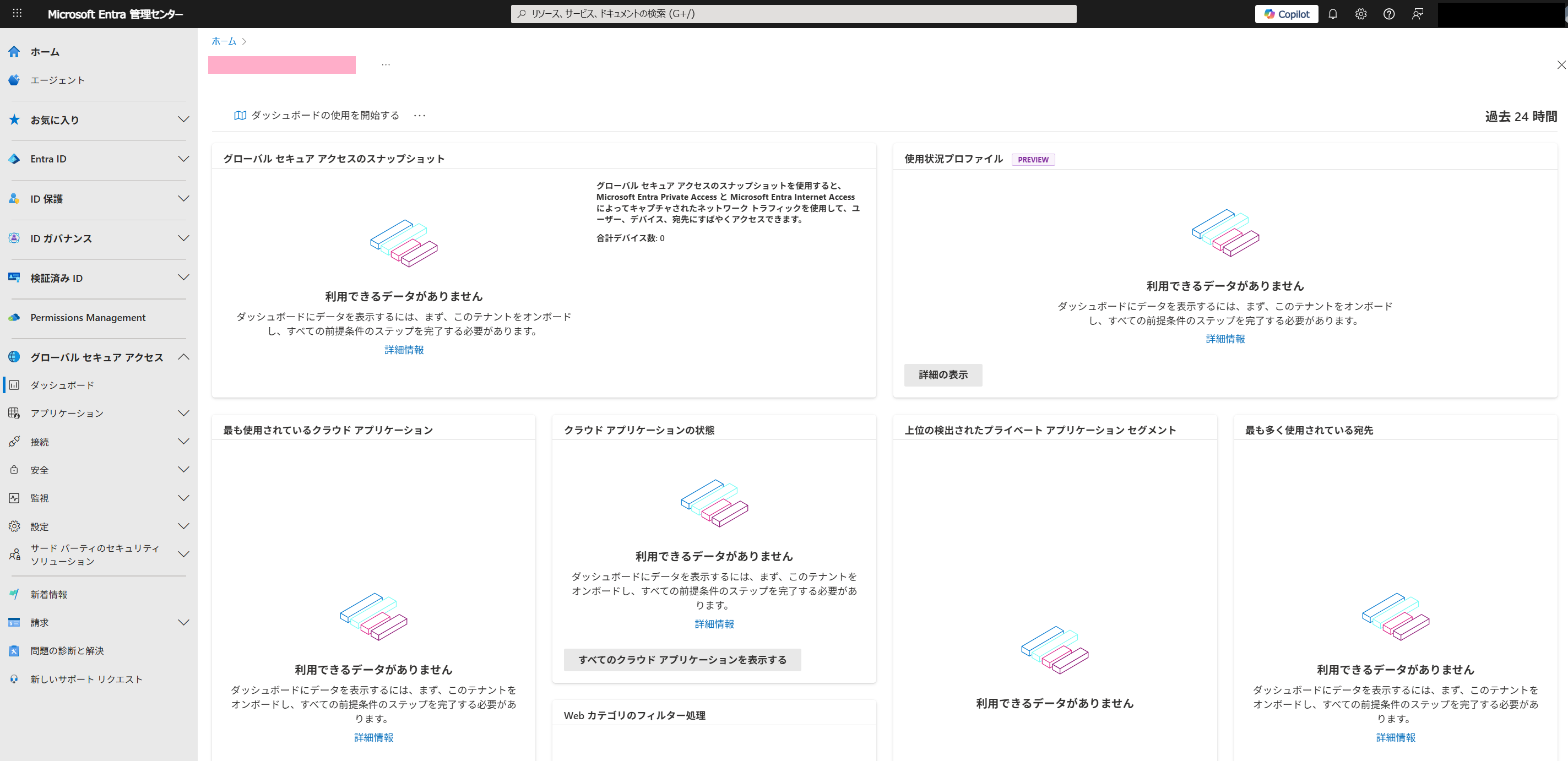Click the ホーム breadcrumb link
Viewport: 1568px width, 761px height.
click(224, 41)
